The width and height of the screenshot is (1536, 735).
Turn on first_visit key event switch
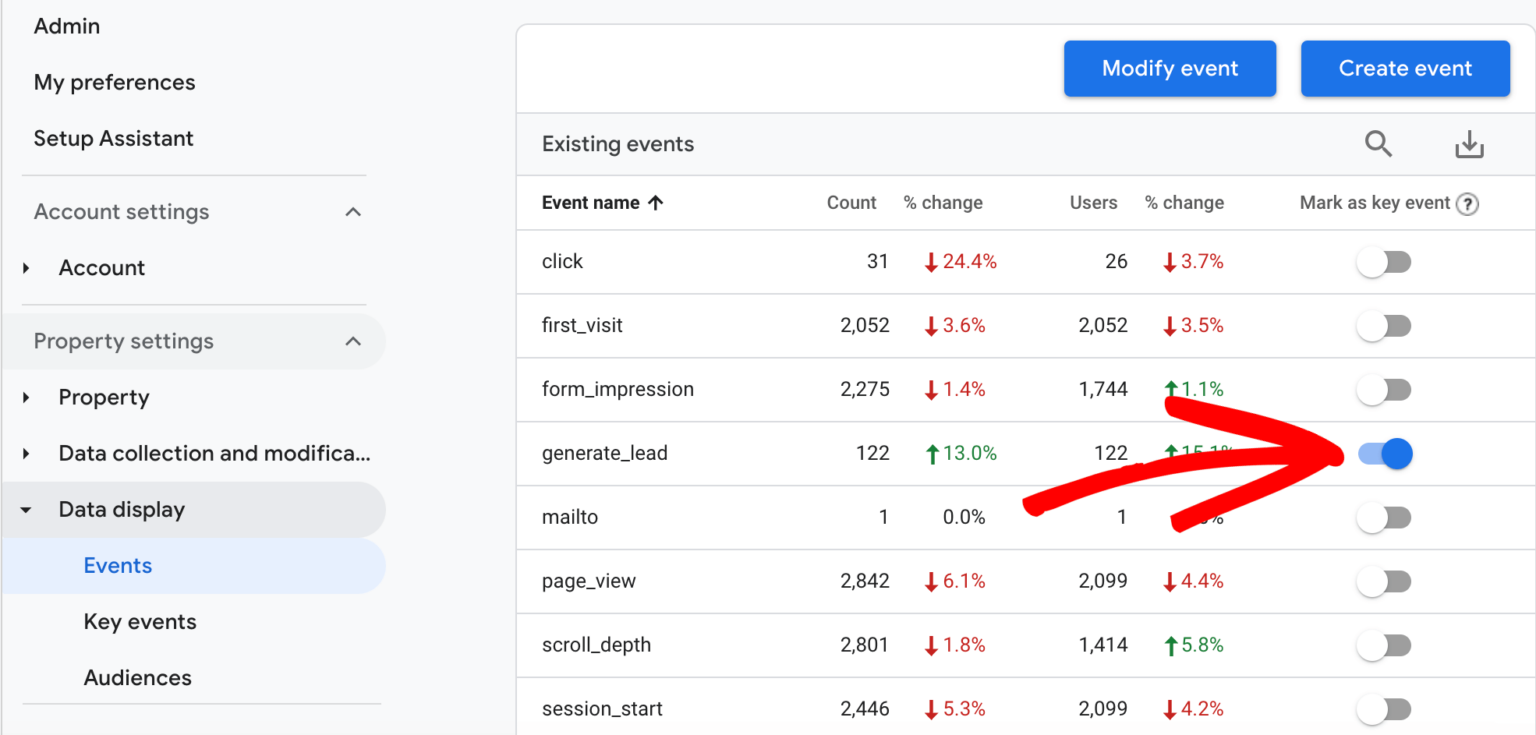coord(1384,325)
